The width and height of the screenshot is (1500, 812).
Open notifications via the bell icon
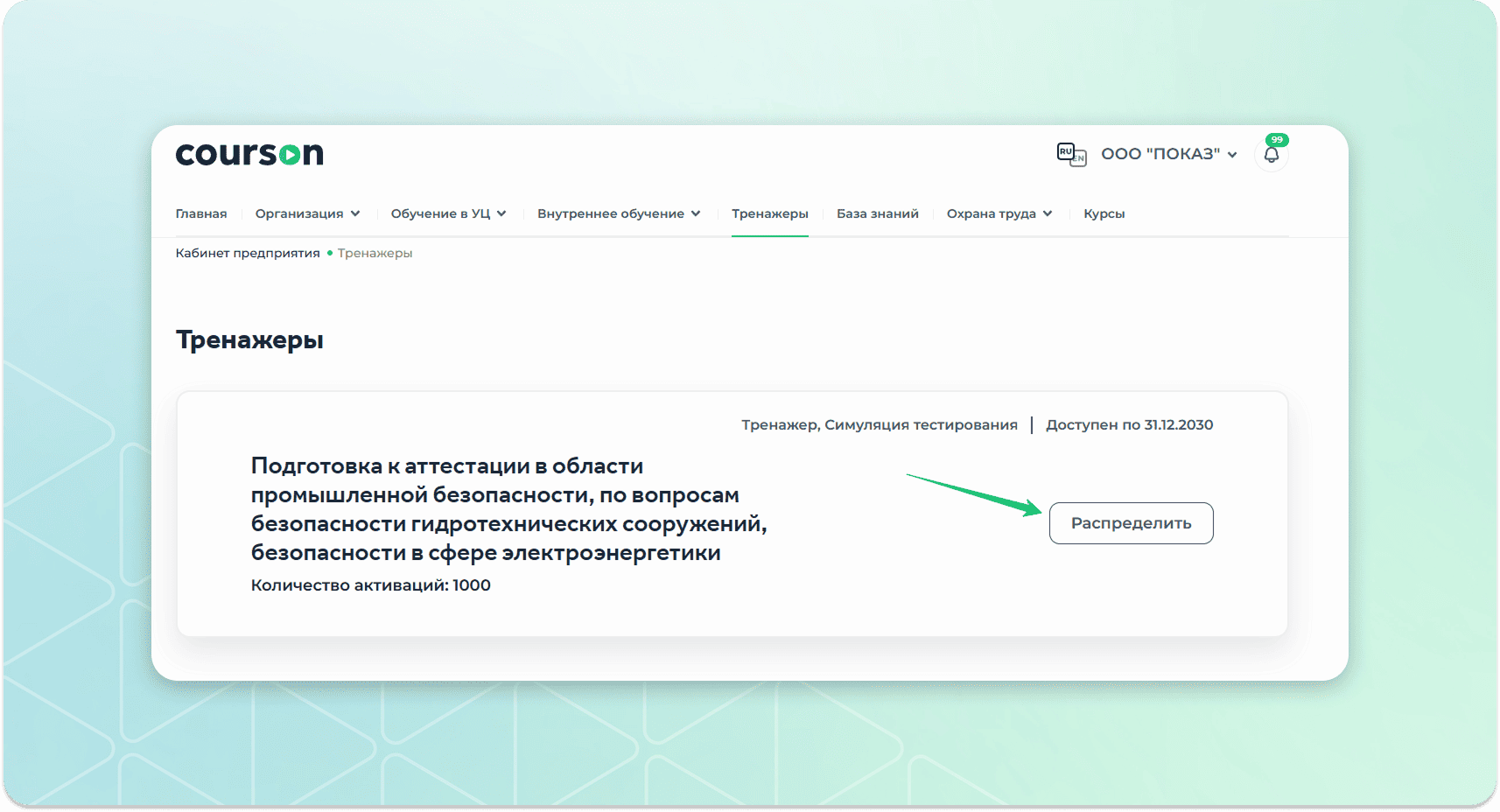click(1272, 156)
